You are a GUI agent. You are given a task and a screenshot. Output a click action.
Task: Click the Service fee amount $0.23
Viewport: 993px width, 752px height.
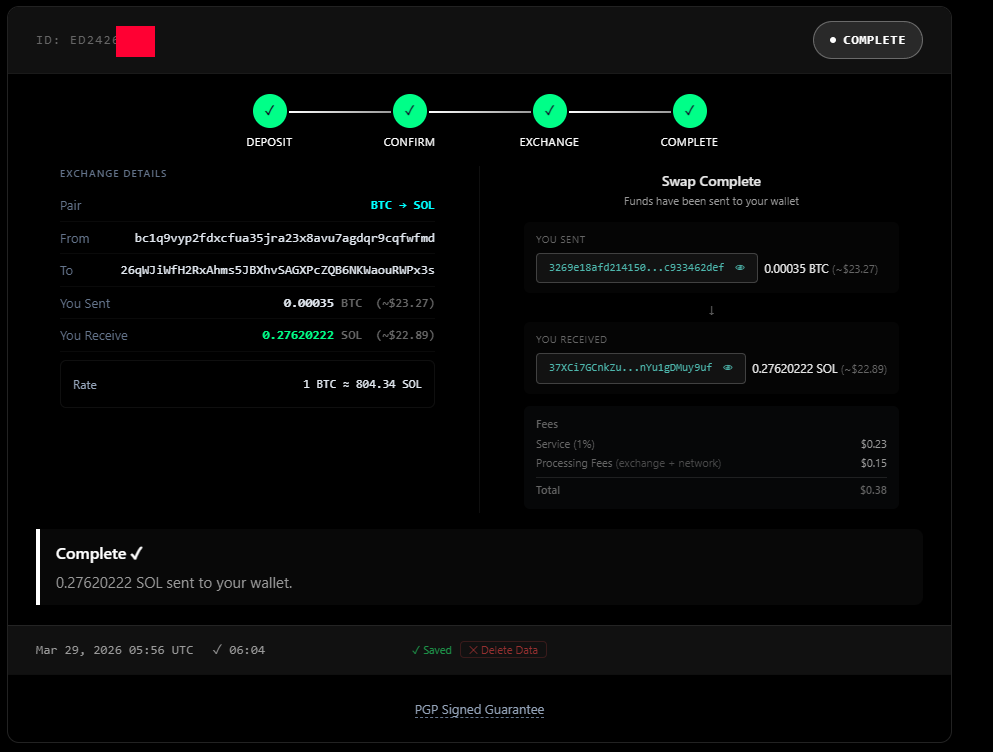pyautogui.click(x=873, y=444)
